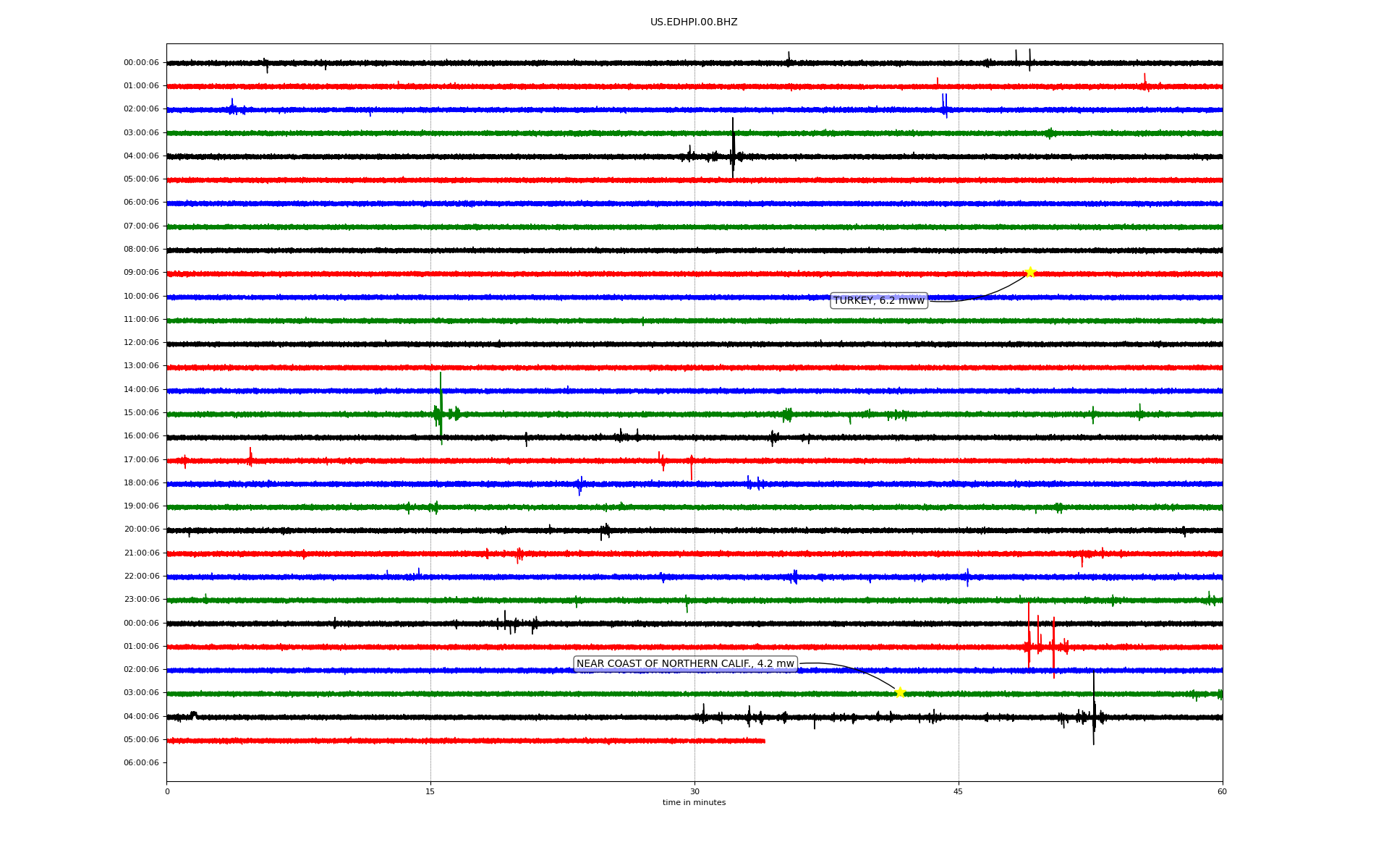
Task: Click the 16:00:06 row time label
Action: point(141,435)
